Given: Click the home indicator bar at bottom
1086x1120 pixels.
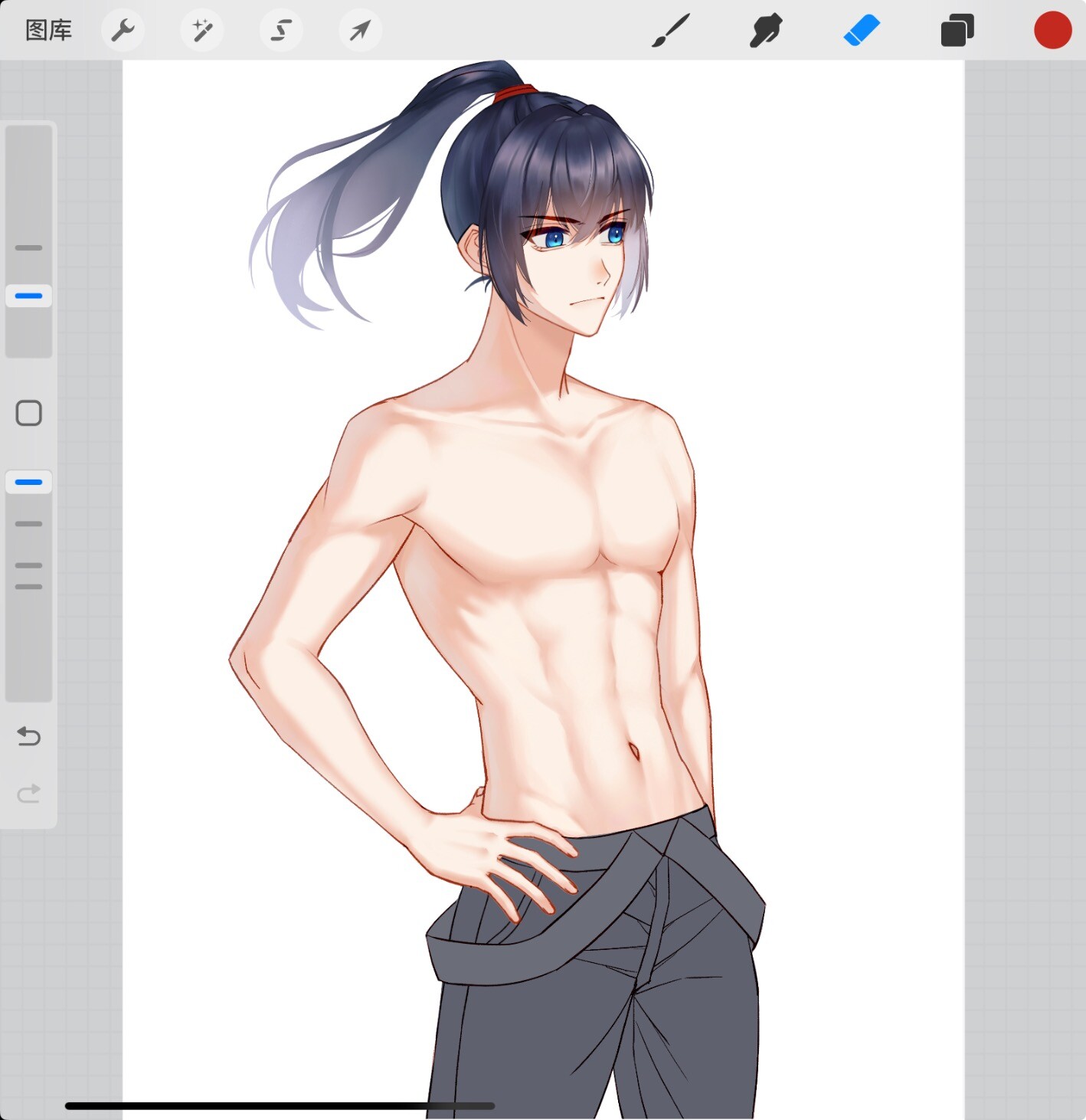Looking at the screenshot, I should point(280,1105).
